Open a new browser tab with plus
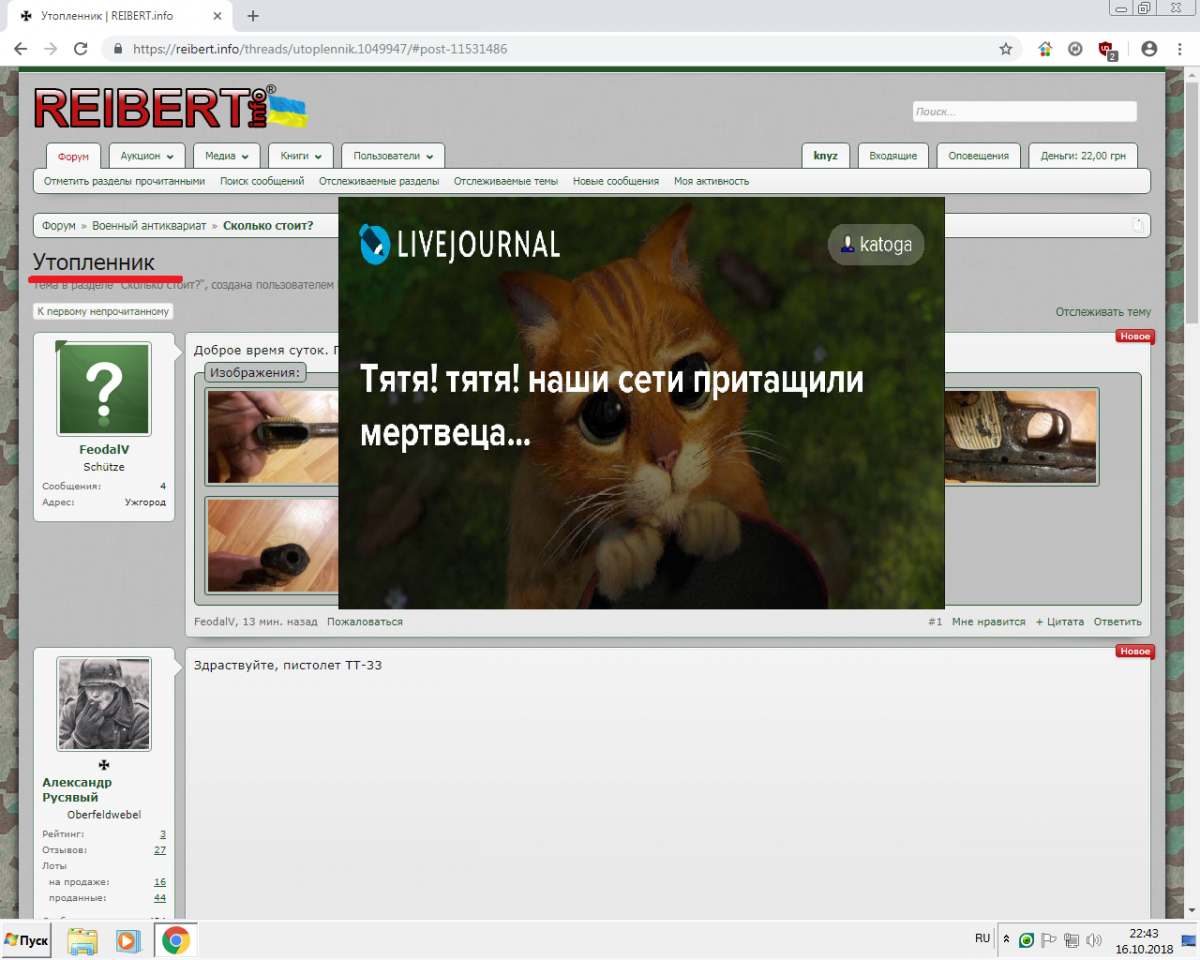1200x960 pixels. [x=253, y=16]
